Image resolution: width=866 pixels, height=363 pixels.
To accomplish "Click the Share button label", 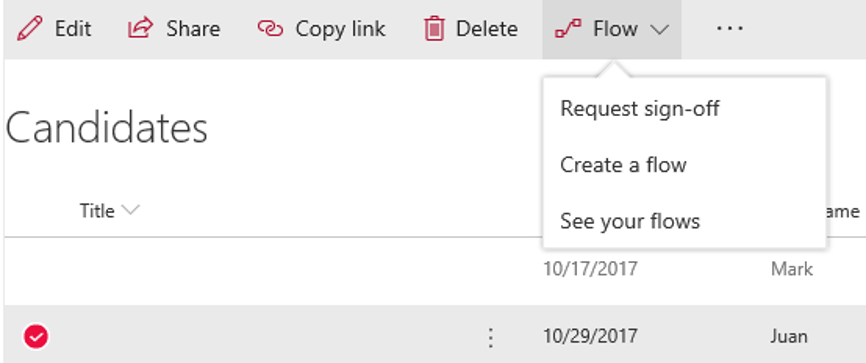I will click(x=193, y=29).
